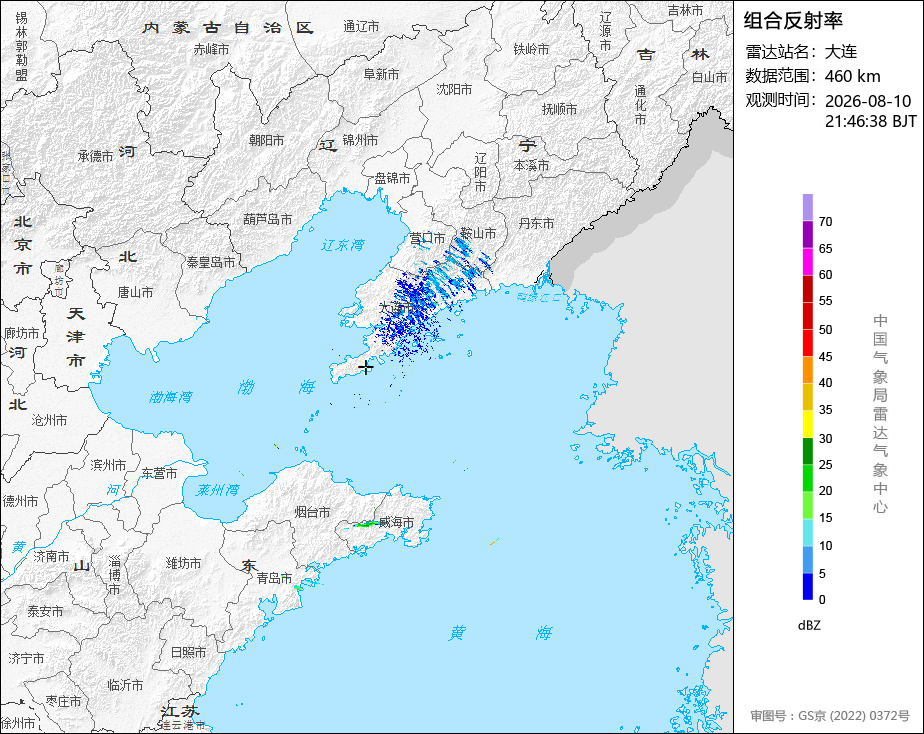
Task: Pick the orange 40 dBZ legend band
Action: (x=807, y=370)
